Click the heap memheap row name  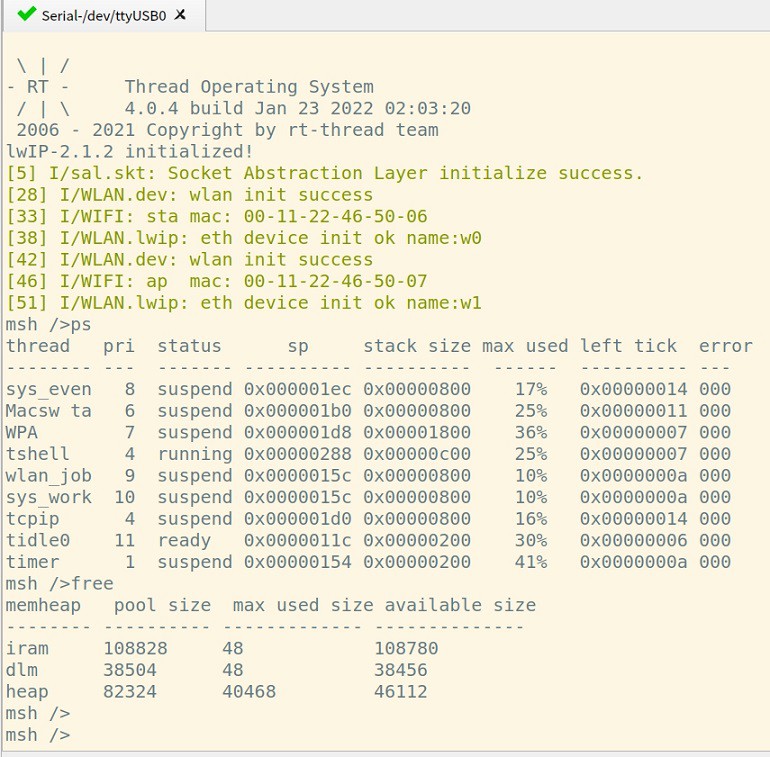(27, 691)
